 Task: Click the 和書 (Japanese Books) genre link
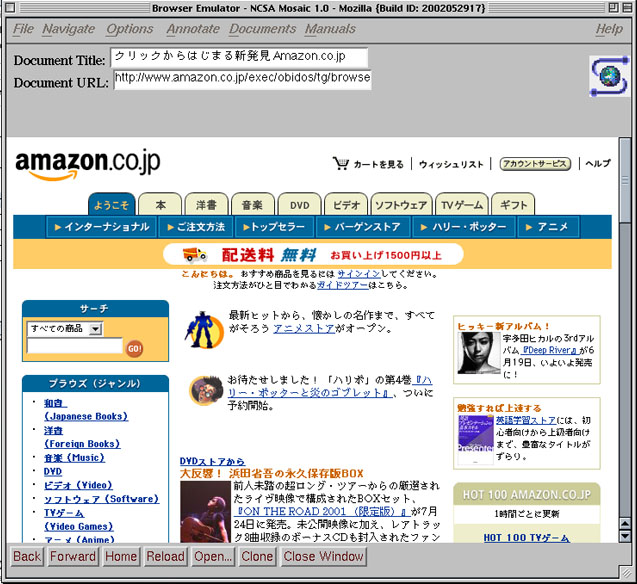pyautogui.click(x=86, y=409)
